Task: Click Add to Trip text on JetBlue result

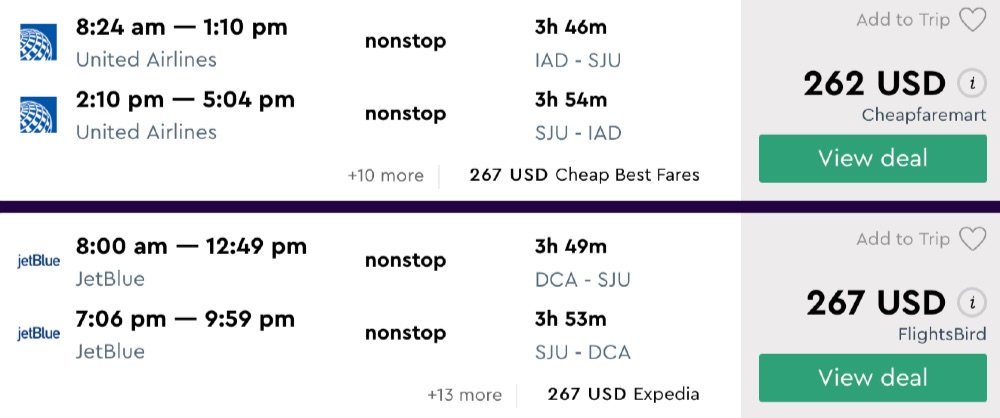Action: tap(903, 239)
